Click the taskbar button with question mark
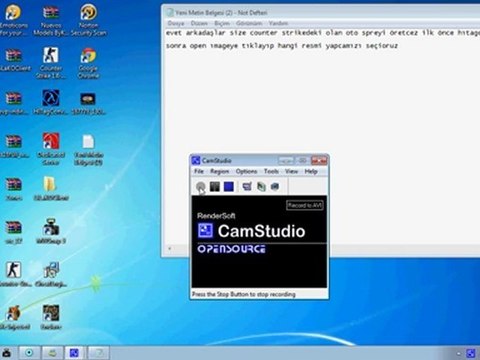480x360 pixels. point(99,353)
